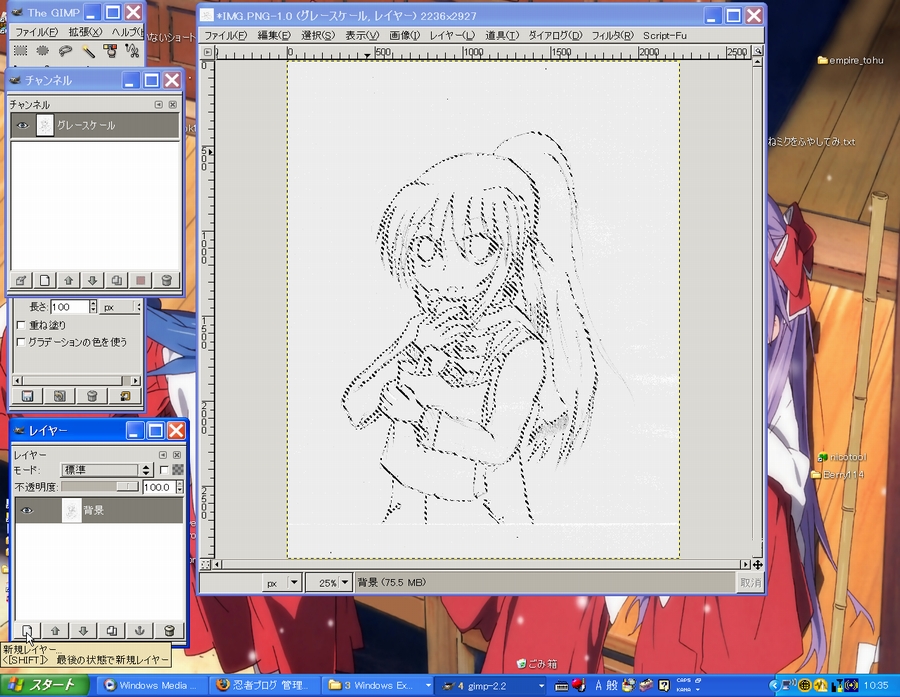
Task: Duplicate layer icon in Layers panel
Action: 111,630
